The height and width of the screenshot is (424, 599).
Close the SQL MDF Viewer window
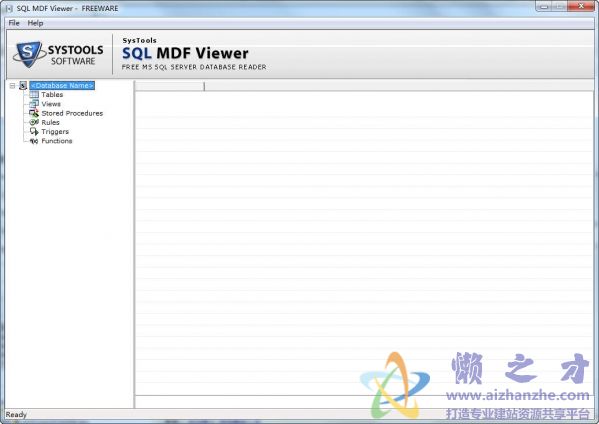[x=581, y=6]
